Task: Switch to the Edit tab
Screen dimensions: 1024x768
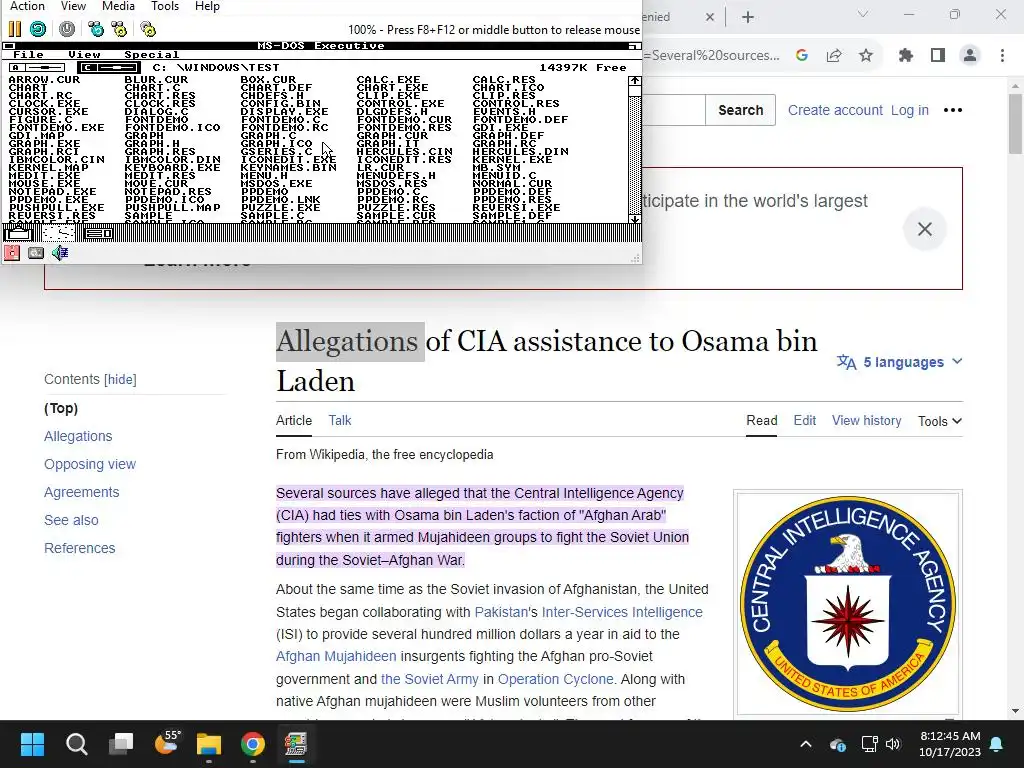Action: (805, 421)
